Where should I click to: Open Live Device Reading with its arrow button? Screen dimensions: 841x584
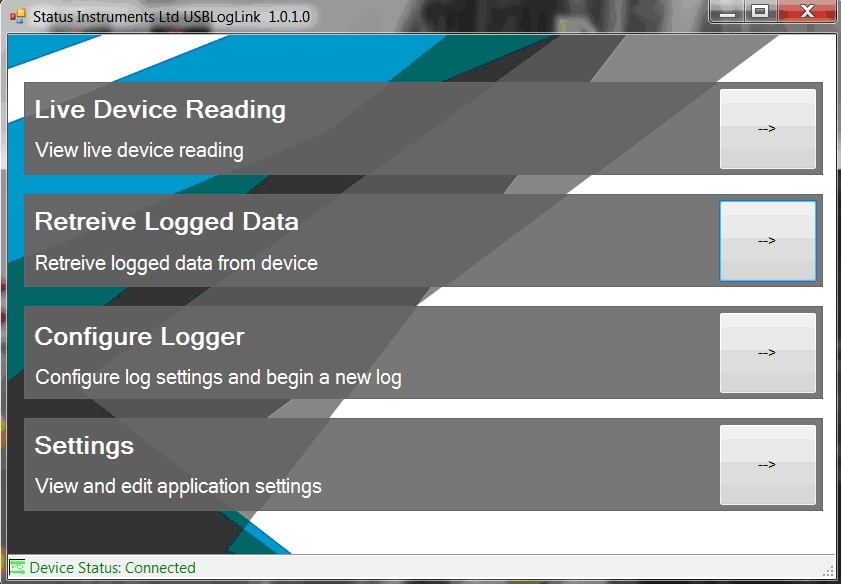click(767, 129)
